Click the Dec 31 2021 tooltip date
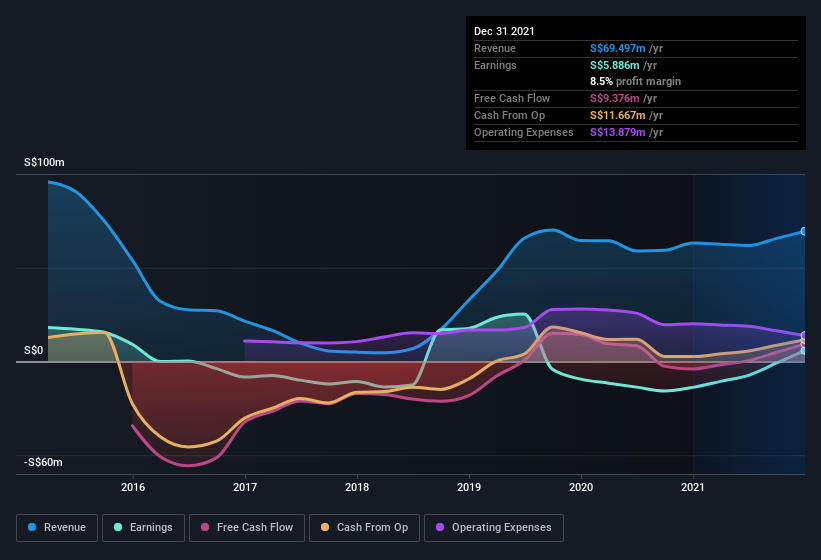Image resolution: width=821 pixels, height=560 pixels. [x=504, y=31]
